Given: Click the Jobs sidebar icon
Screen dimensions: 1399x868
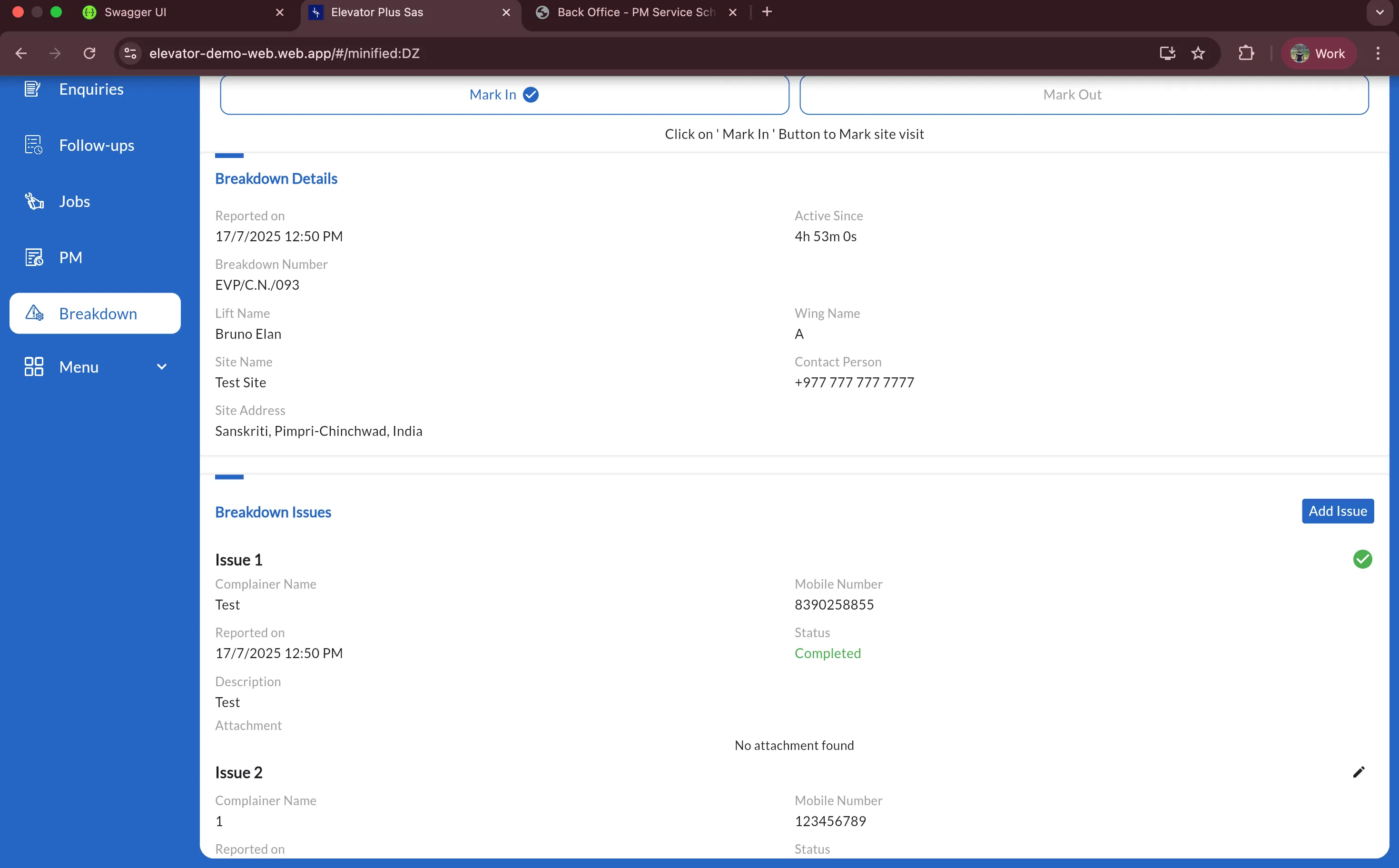Looking at the screenshot, I should coord(34,201).
